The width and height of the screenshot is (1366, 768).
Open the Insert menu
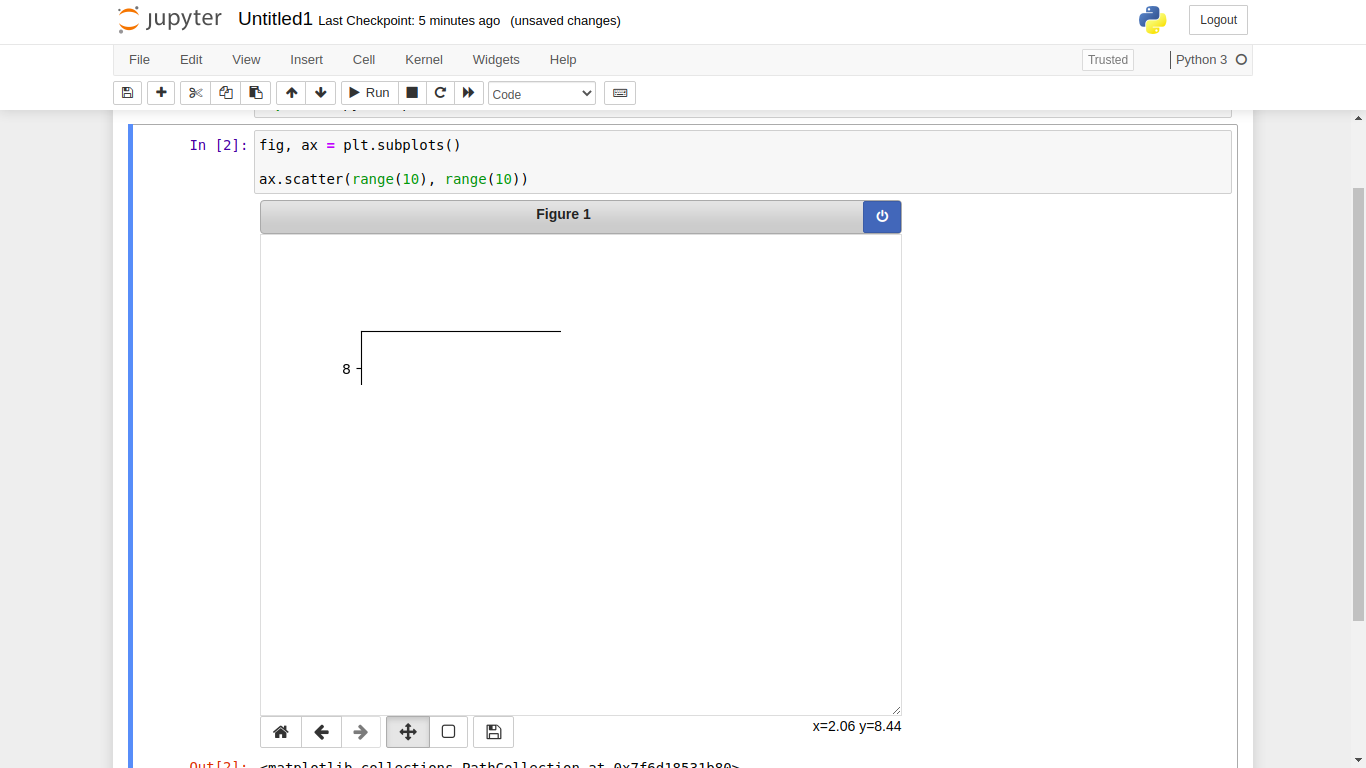pyautogui.click(x=307, y=60)
